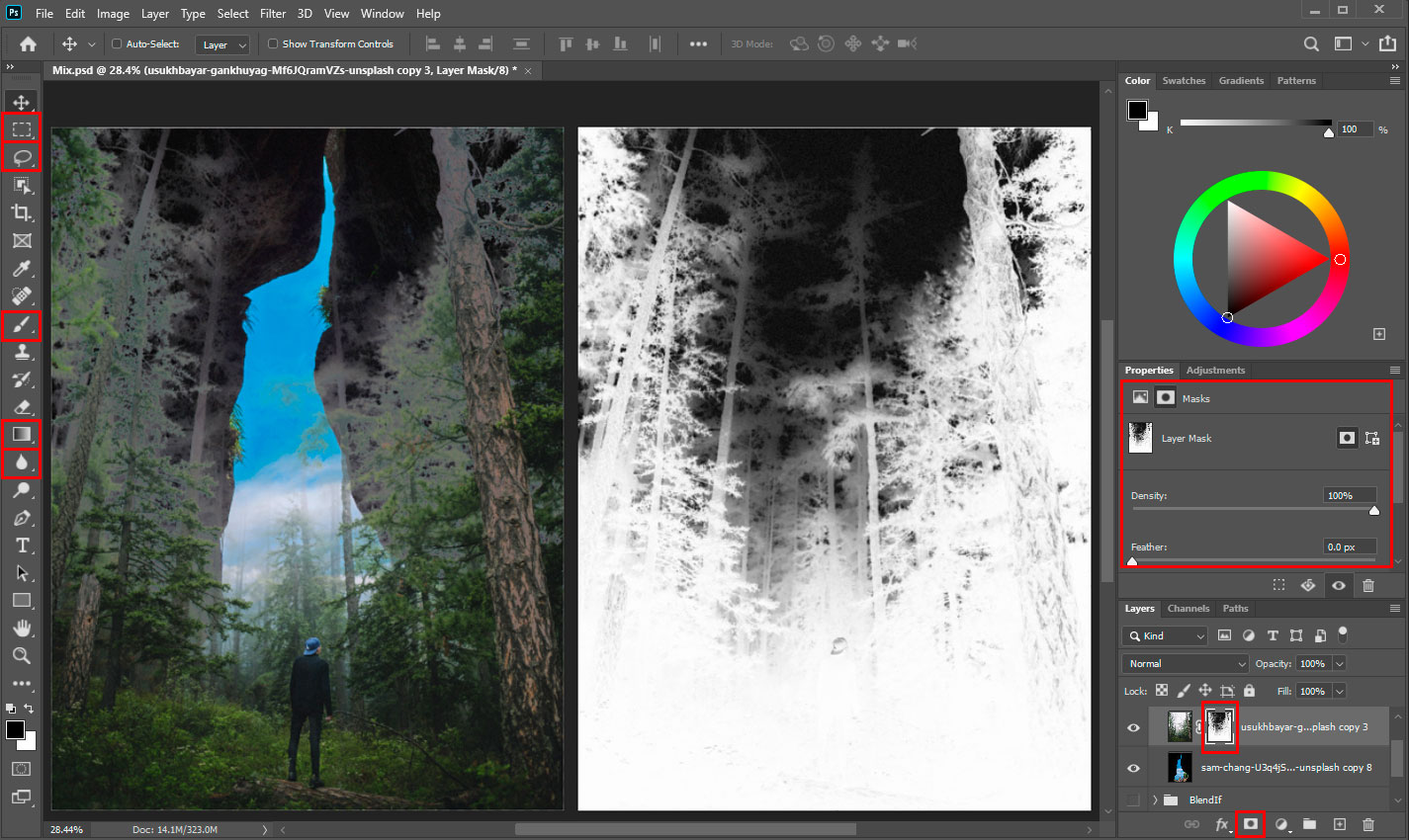Select the Eyedropper tool

(21, 268)
